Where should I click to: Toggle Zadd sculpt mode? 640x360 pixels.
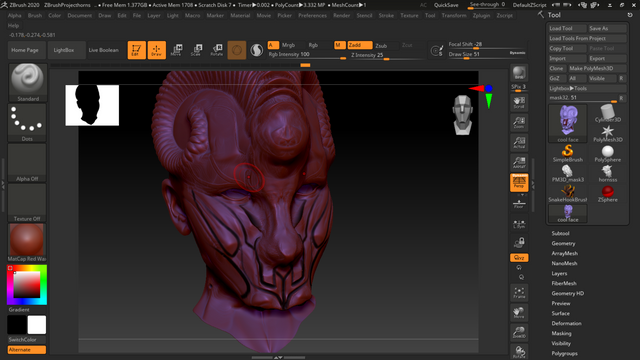pyautogui.click(x=360, y=45)
